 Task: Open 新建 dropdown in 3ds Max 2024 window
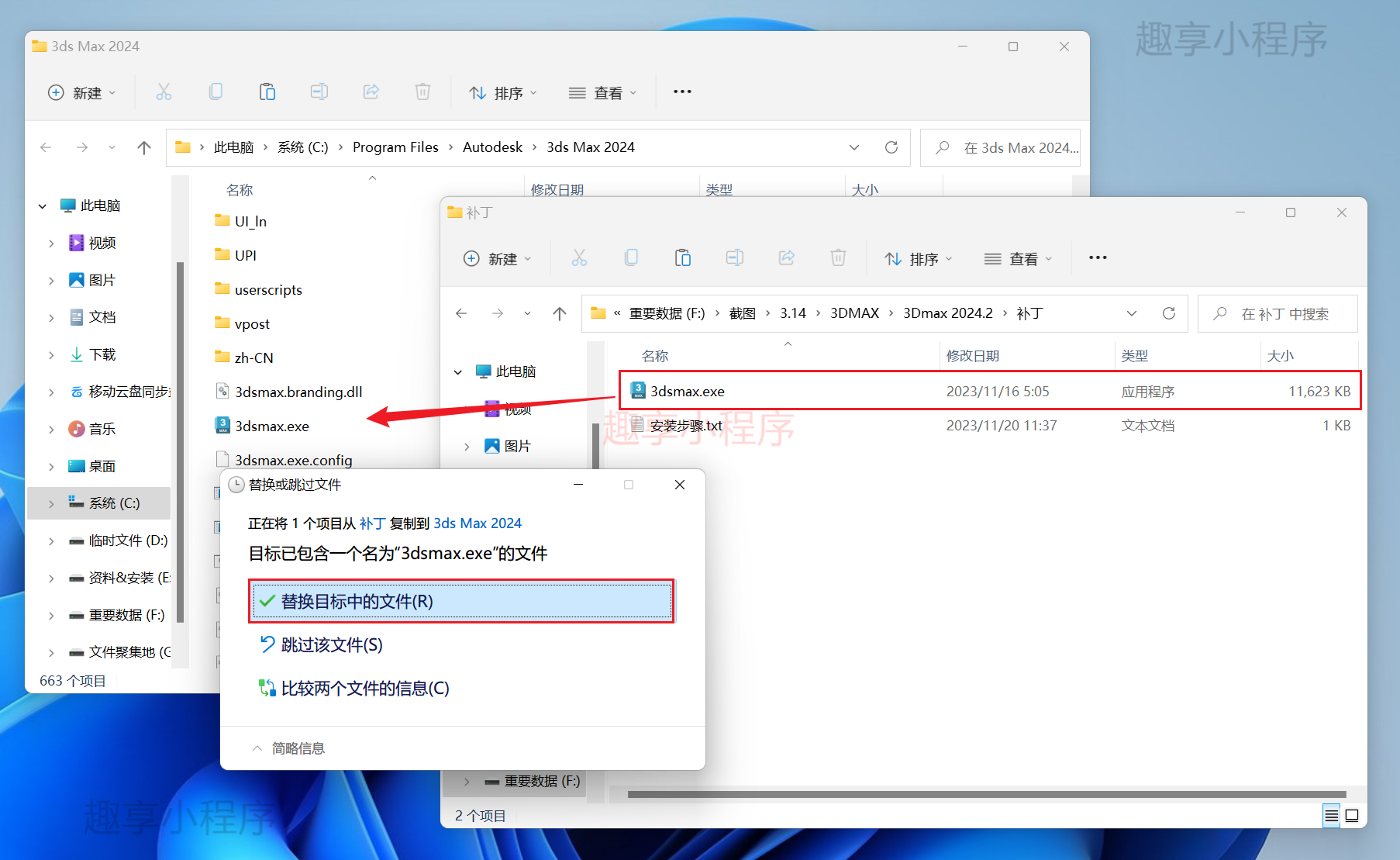coord(82,93)
